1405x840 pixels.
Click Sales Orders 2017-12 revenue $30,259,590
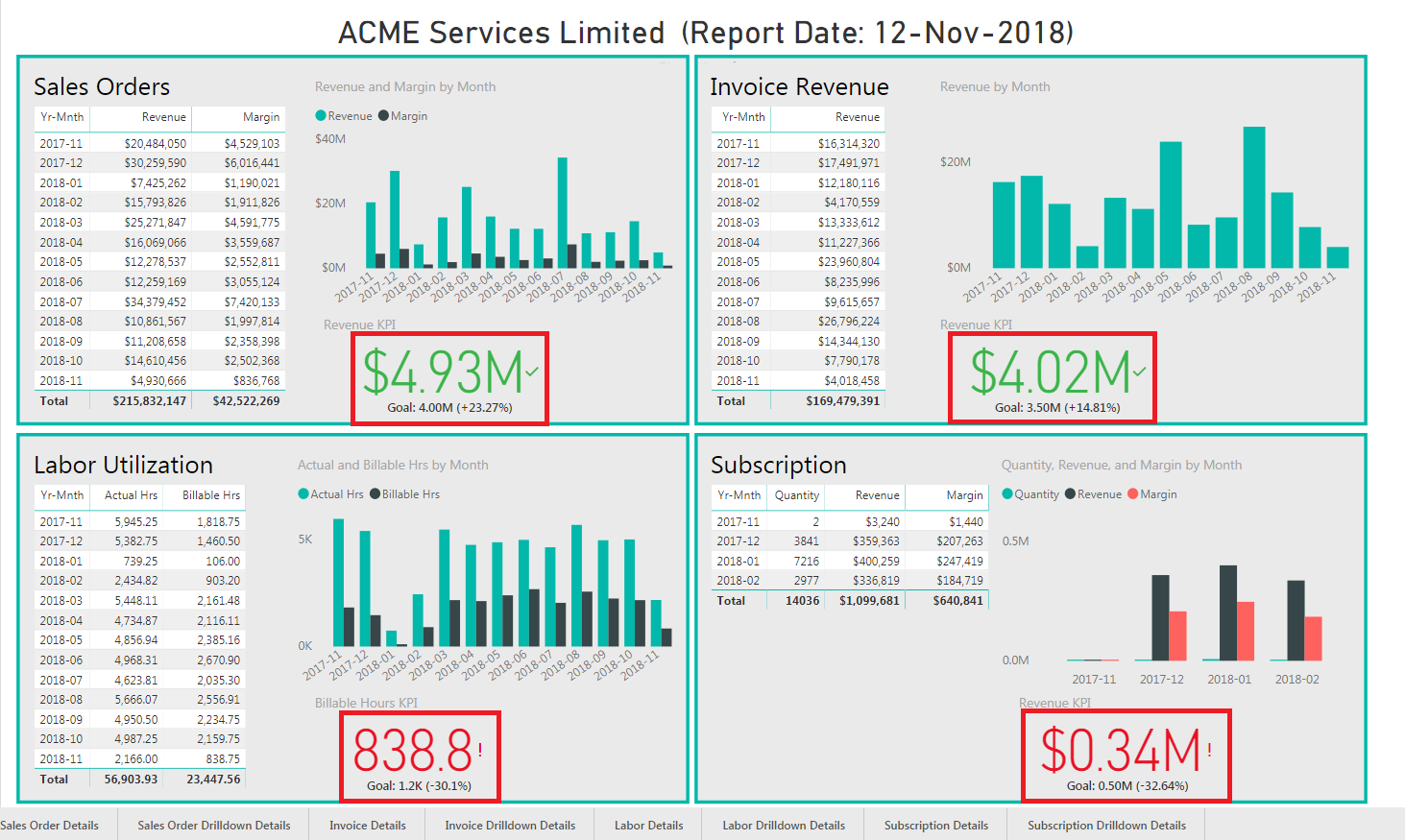(155, 163)
